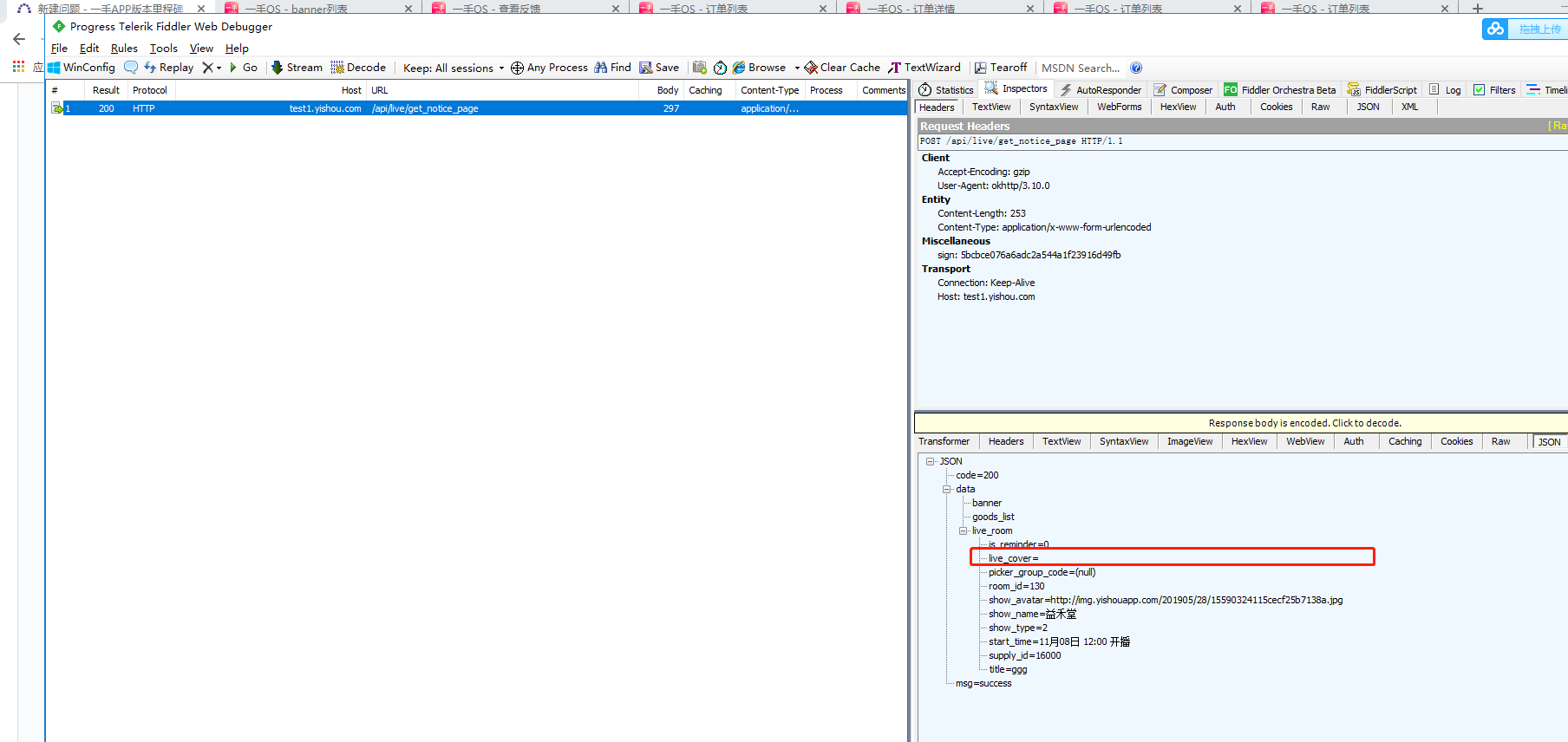Select the request XML tab
This screenshot has width=1568, height=742.
click(1410, 107)
